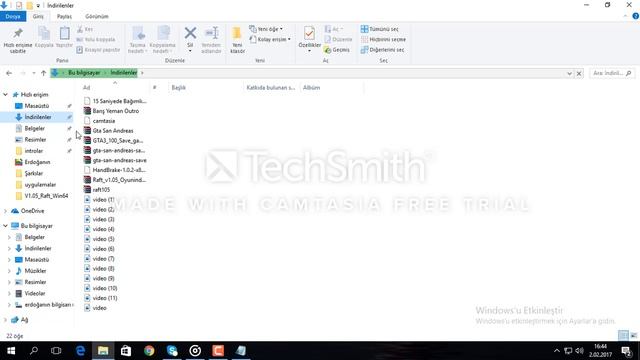Click Kes in the ribbon
Screen dimensions: 640x360
click(x=85, y=29)
